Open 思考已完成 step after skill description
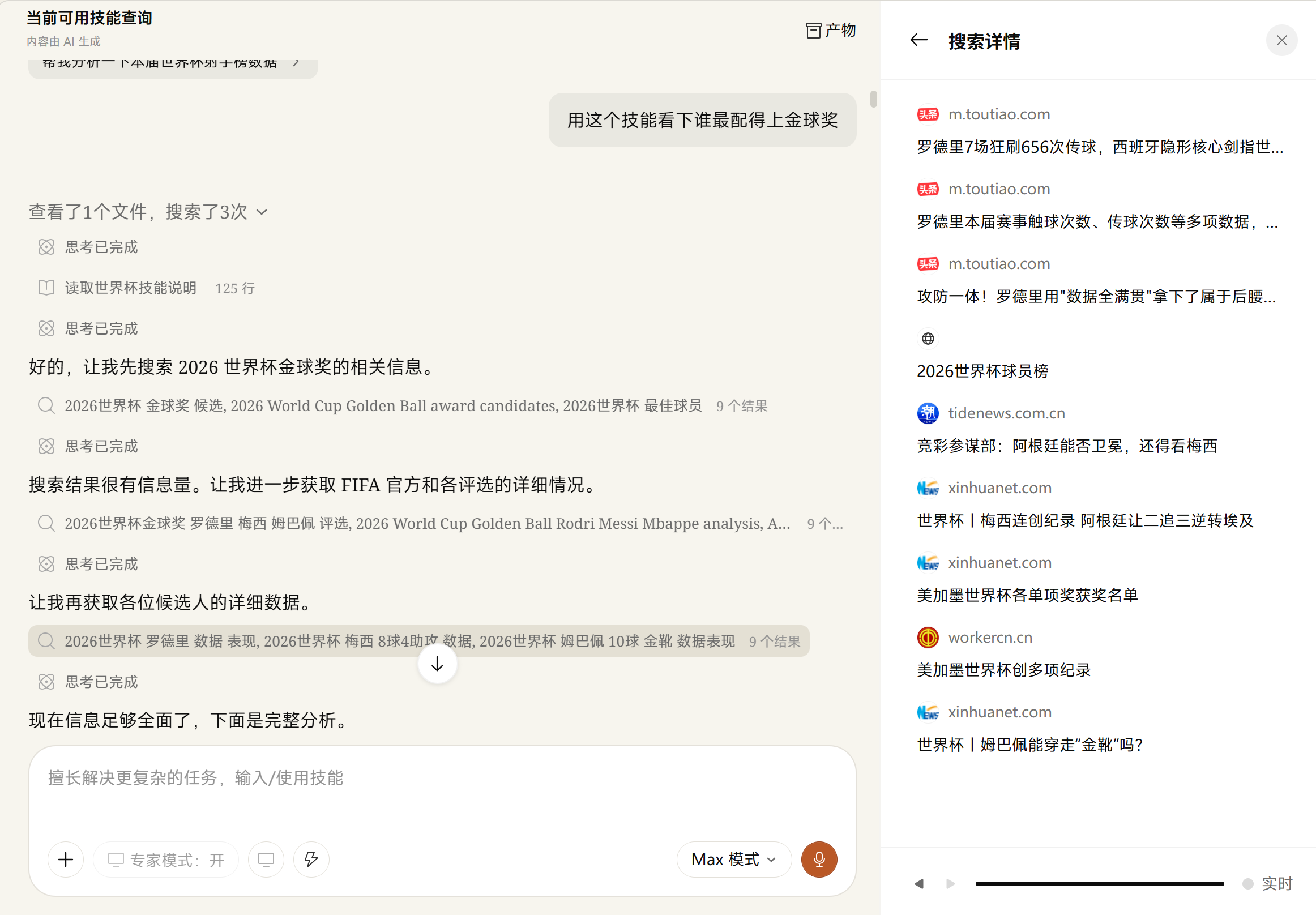This screenshot has height=915, width=1316. pyautogui.click(x=88, y=328)
